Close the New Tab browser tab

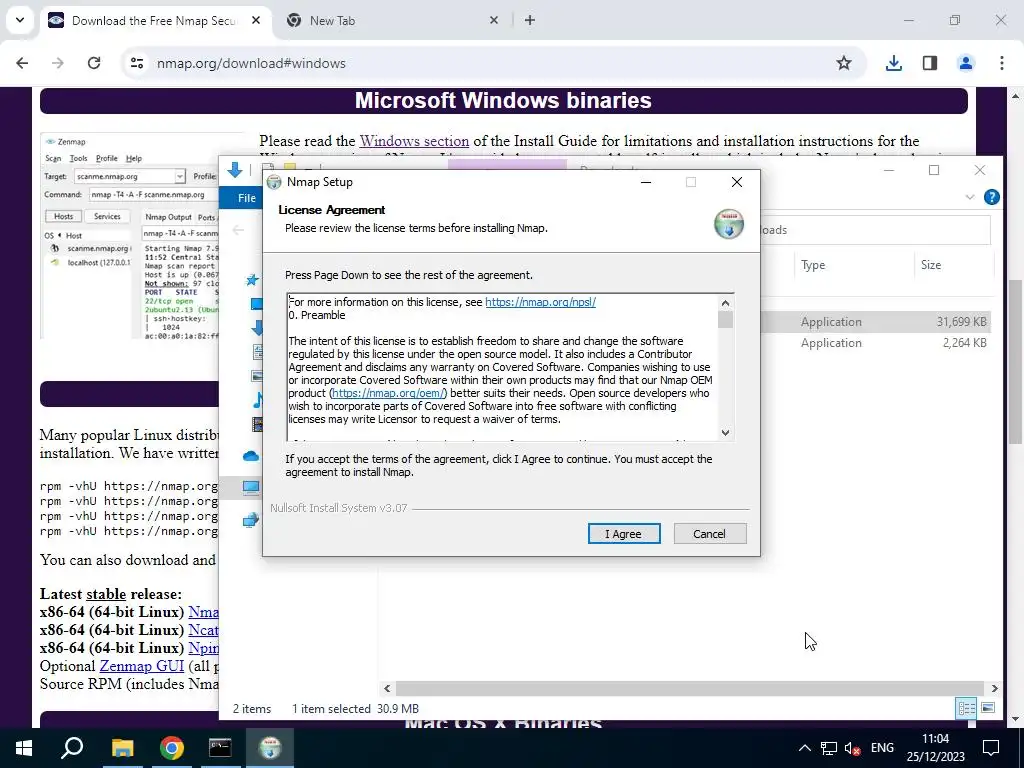(494, 20)
